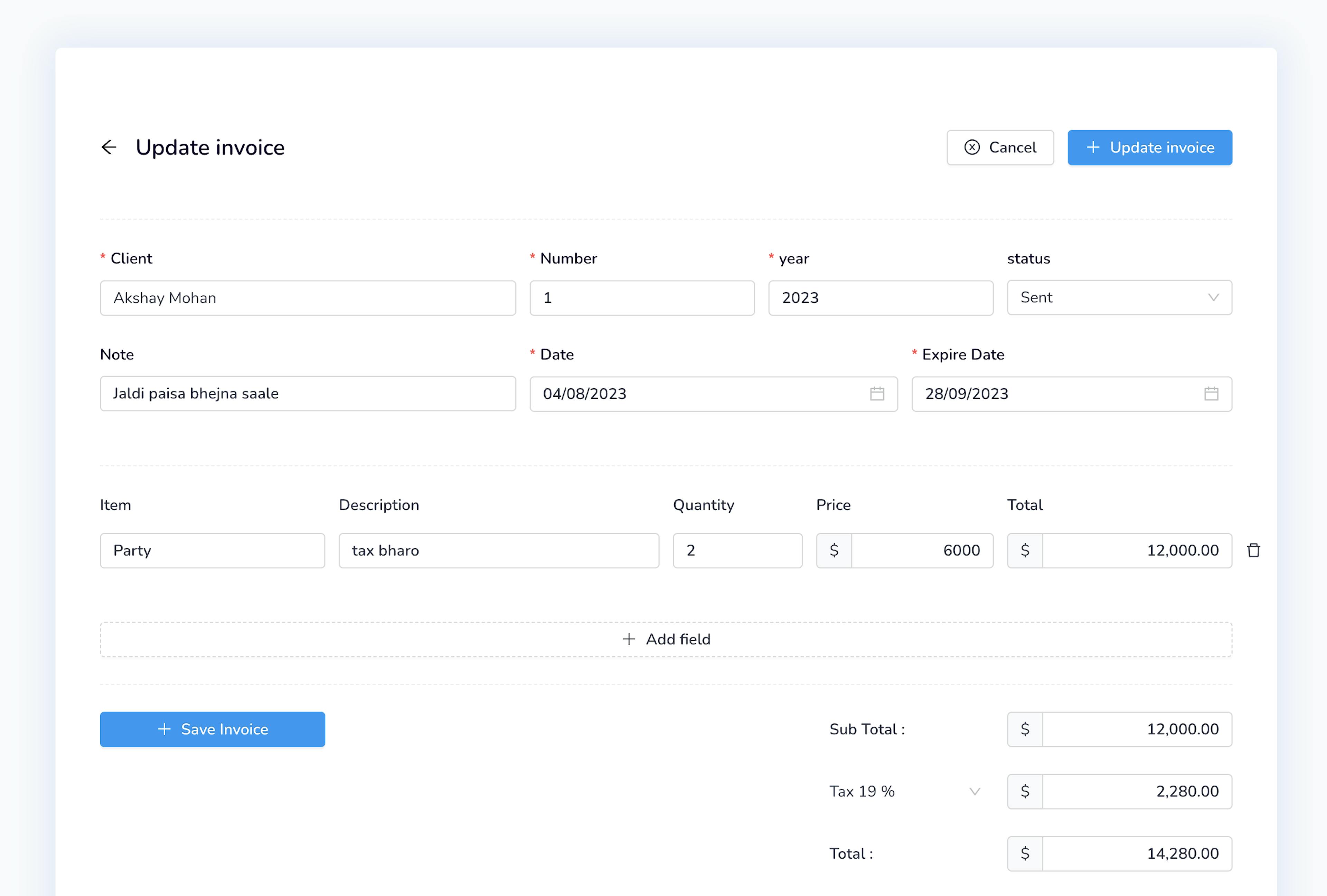The height and width of the screenshot is (896, 1327).
Task: Click the status dropdown chevron arrow
Action: 1213,298
